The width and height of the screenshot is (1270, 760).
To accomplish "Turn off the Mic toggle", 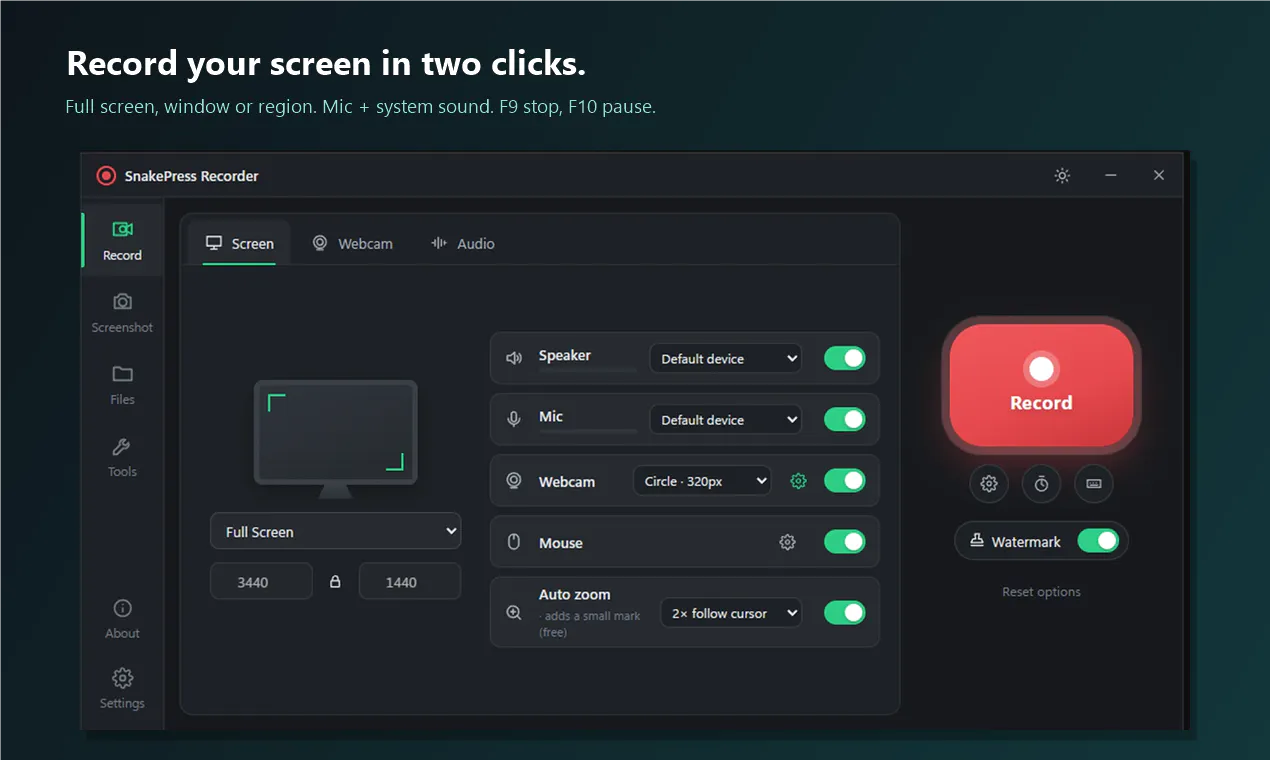I will point(845,419).
